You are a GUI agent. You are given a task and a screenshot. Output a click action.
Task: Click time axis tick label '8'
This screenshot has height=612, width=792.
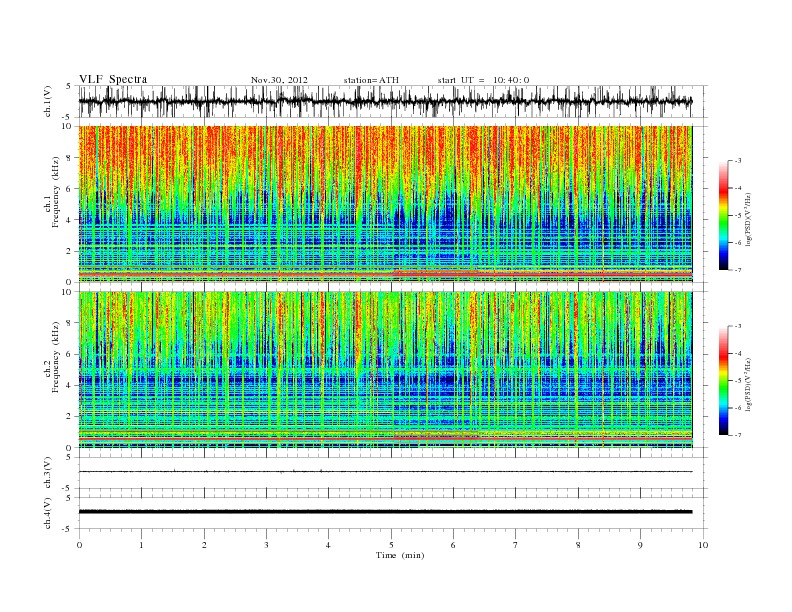(578, 545)
